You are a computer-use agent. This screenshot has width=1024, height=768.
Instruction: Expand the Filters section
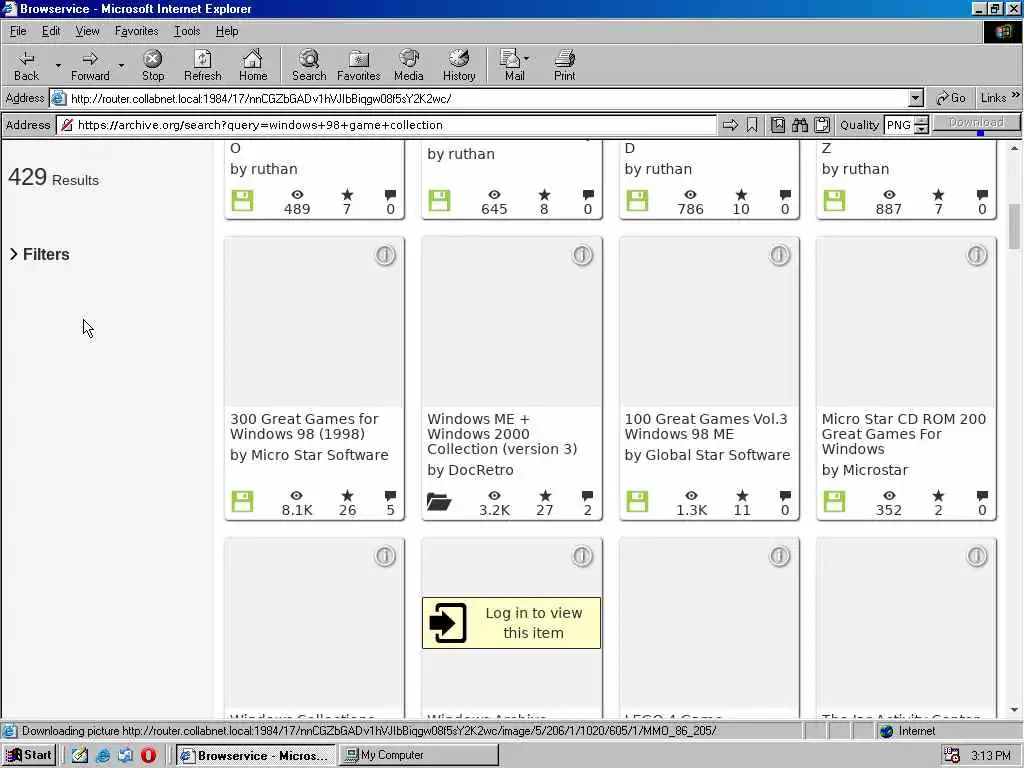coord(39,254)
